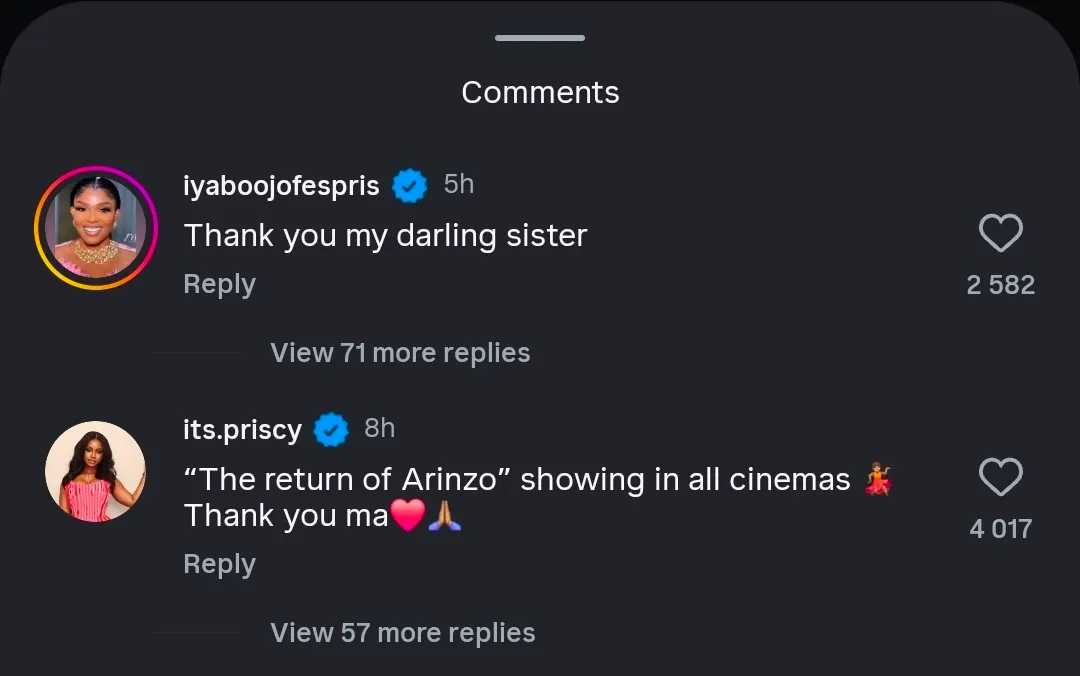Viewport: 1080px width, 676px height.
Task: Expand 'View 71 more replies'
Action: tap(400, 353)
